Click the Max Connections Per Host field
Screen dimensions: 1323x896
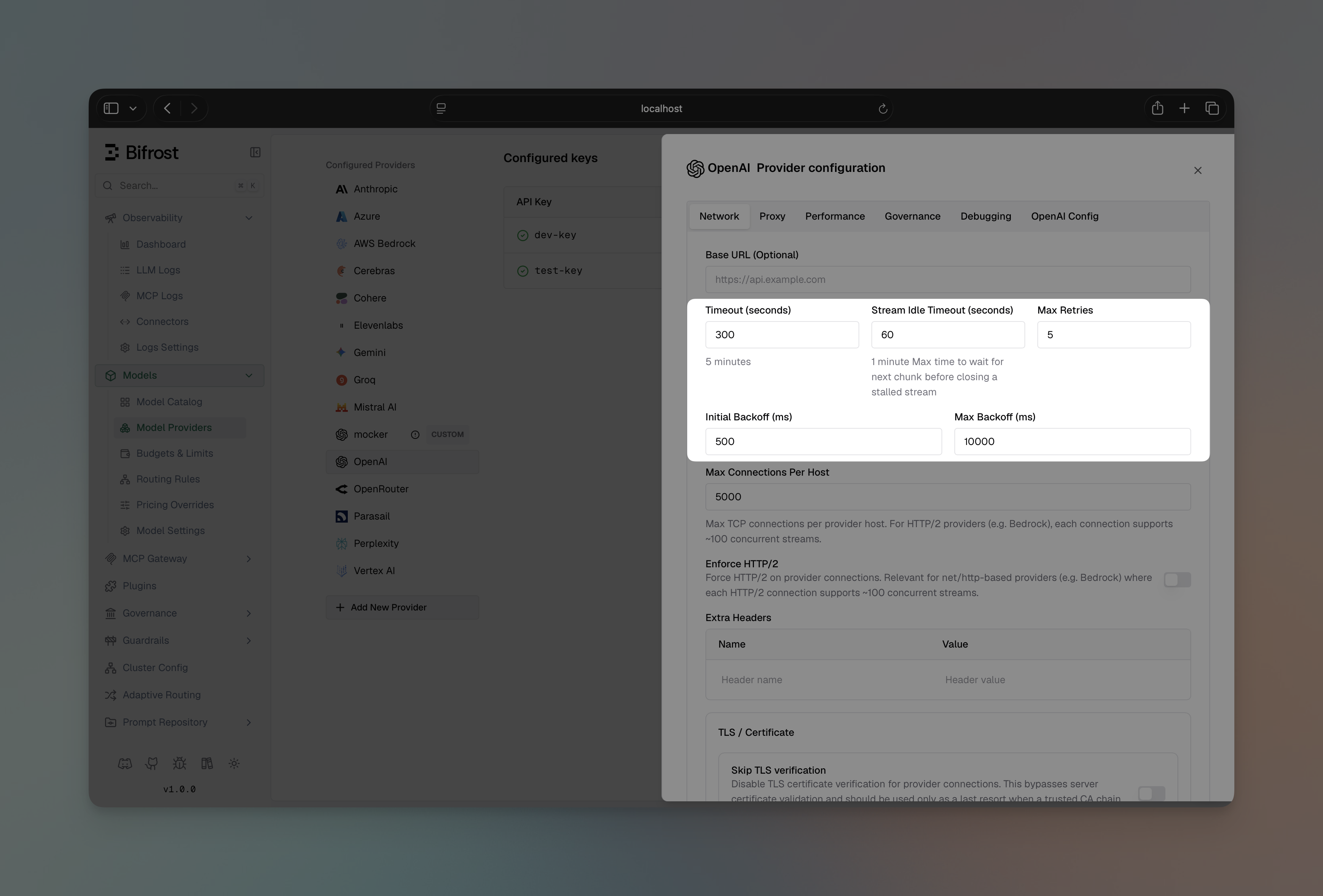[948, 496]
